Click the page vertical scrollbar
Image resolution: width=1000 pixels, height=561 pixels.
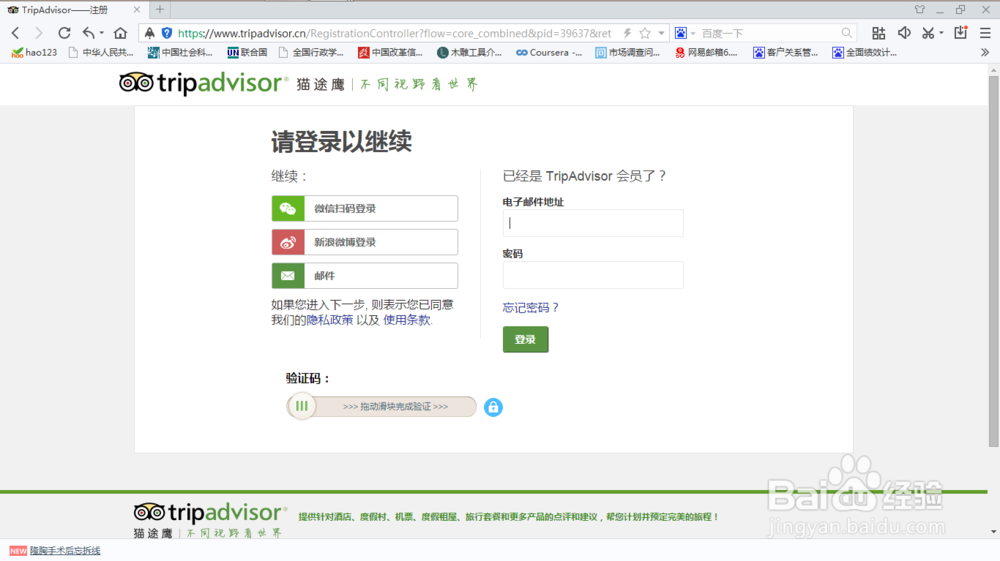pyautogui.click(x=994, y=261)
